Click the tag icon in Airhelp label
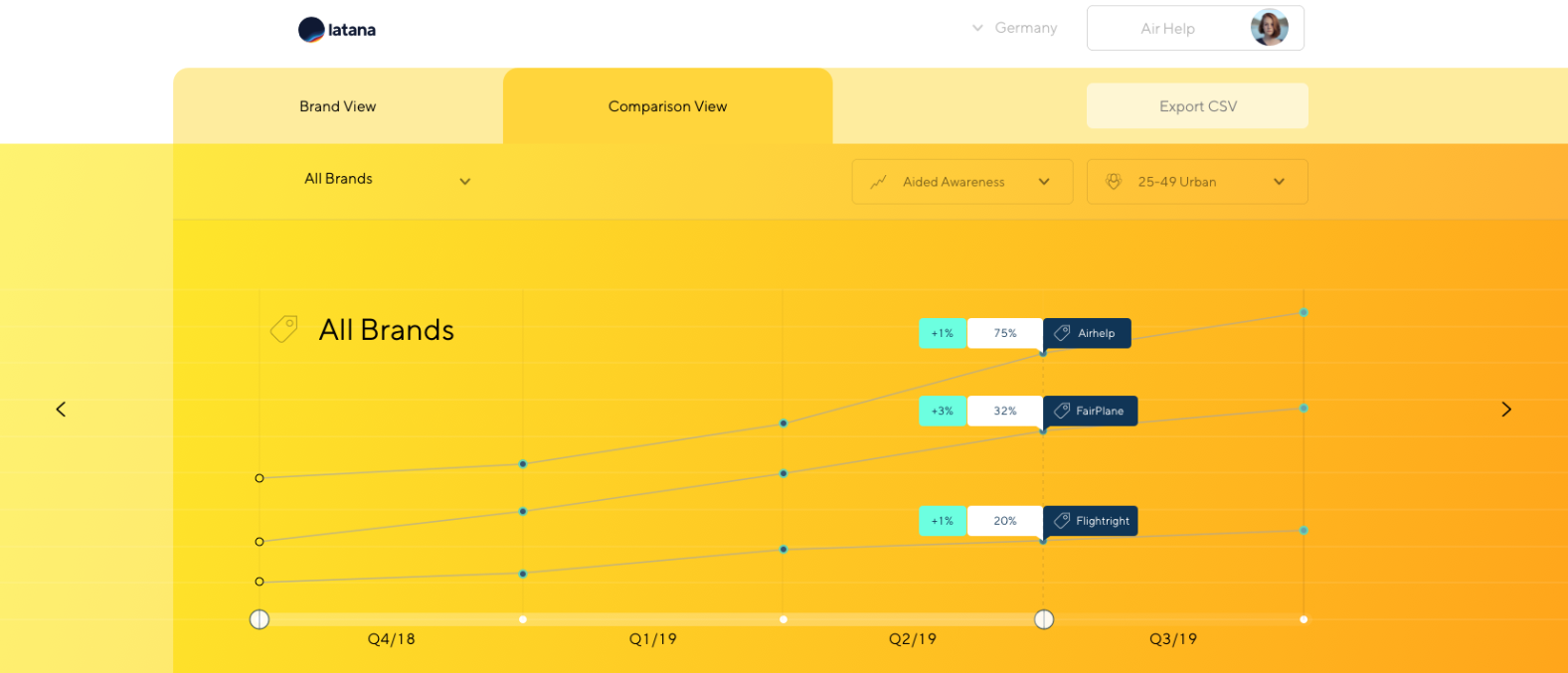Image resolution: width=1568 pixels, height=673 pixels. tap(1062, 333)
